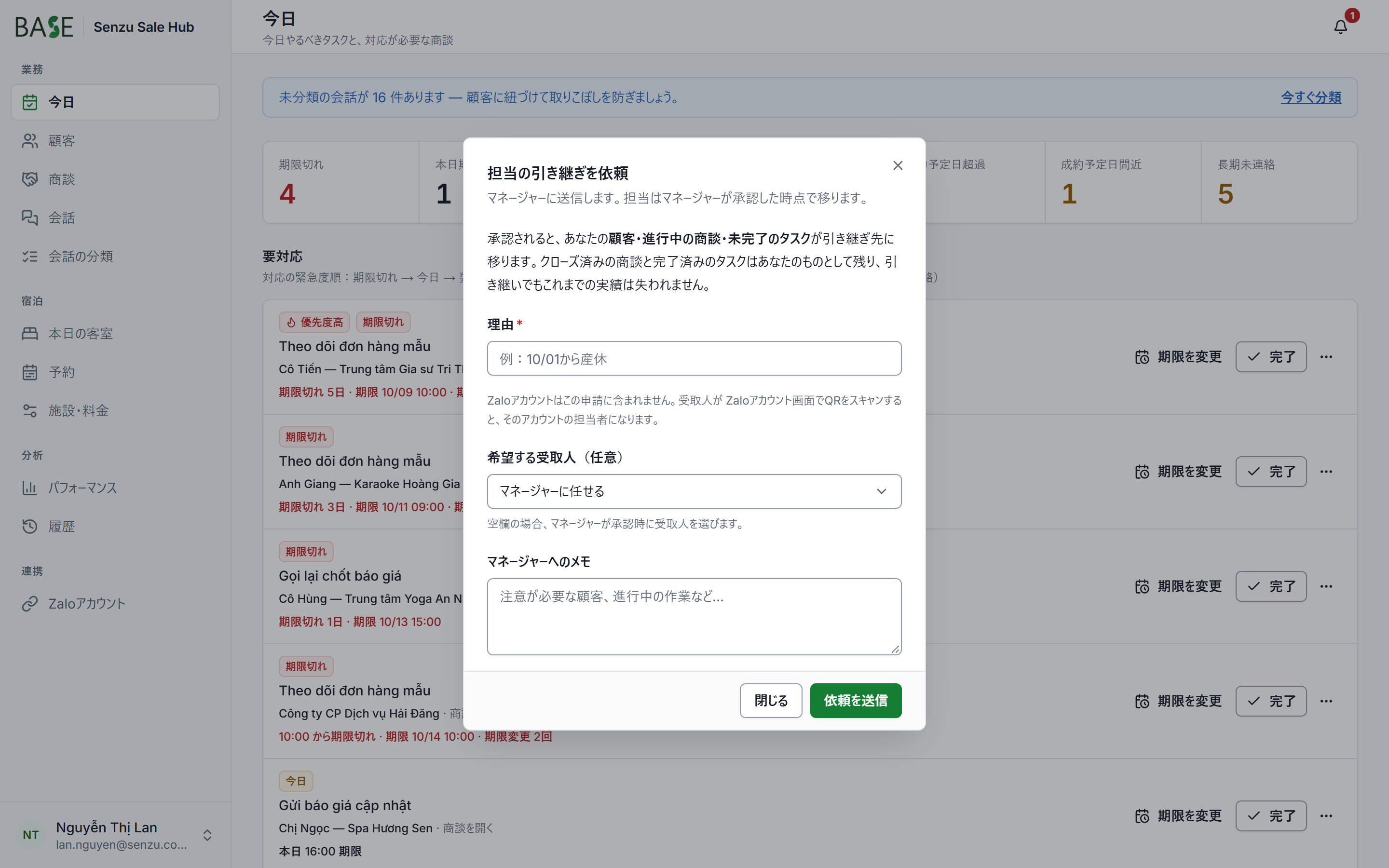Open 商談 in the sidebar
Screen dimensions: 1389x868
click(x=115, y=179)
